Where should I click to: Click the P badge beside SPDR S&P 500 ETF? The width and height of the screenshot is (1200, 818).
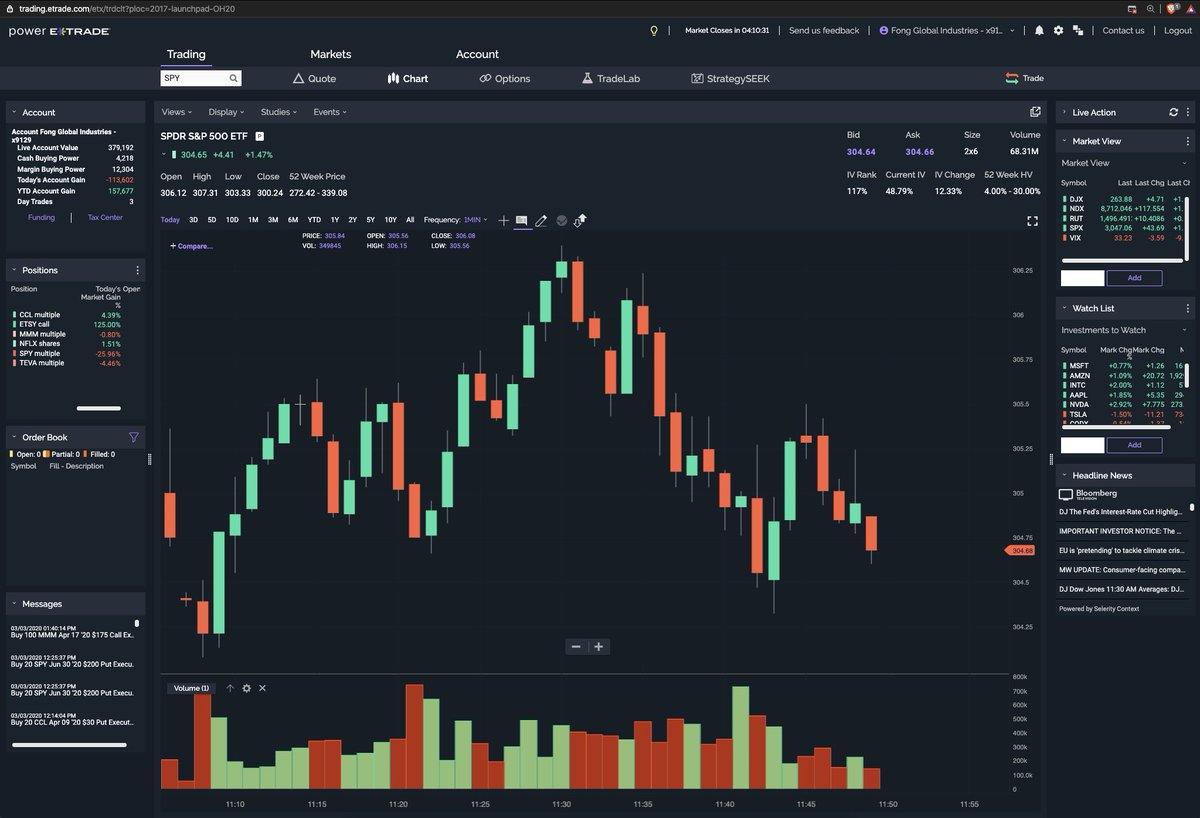click(x=259, y=136)
